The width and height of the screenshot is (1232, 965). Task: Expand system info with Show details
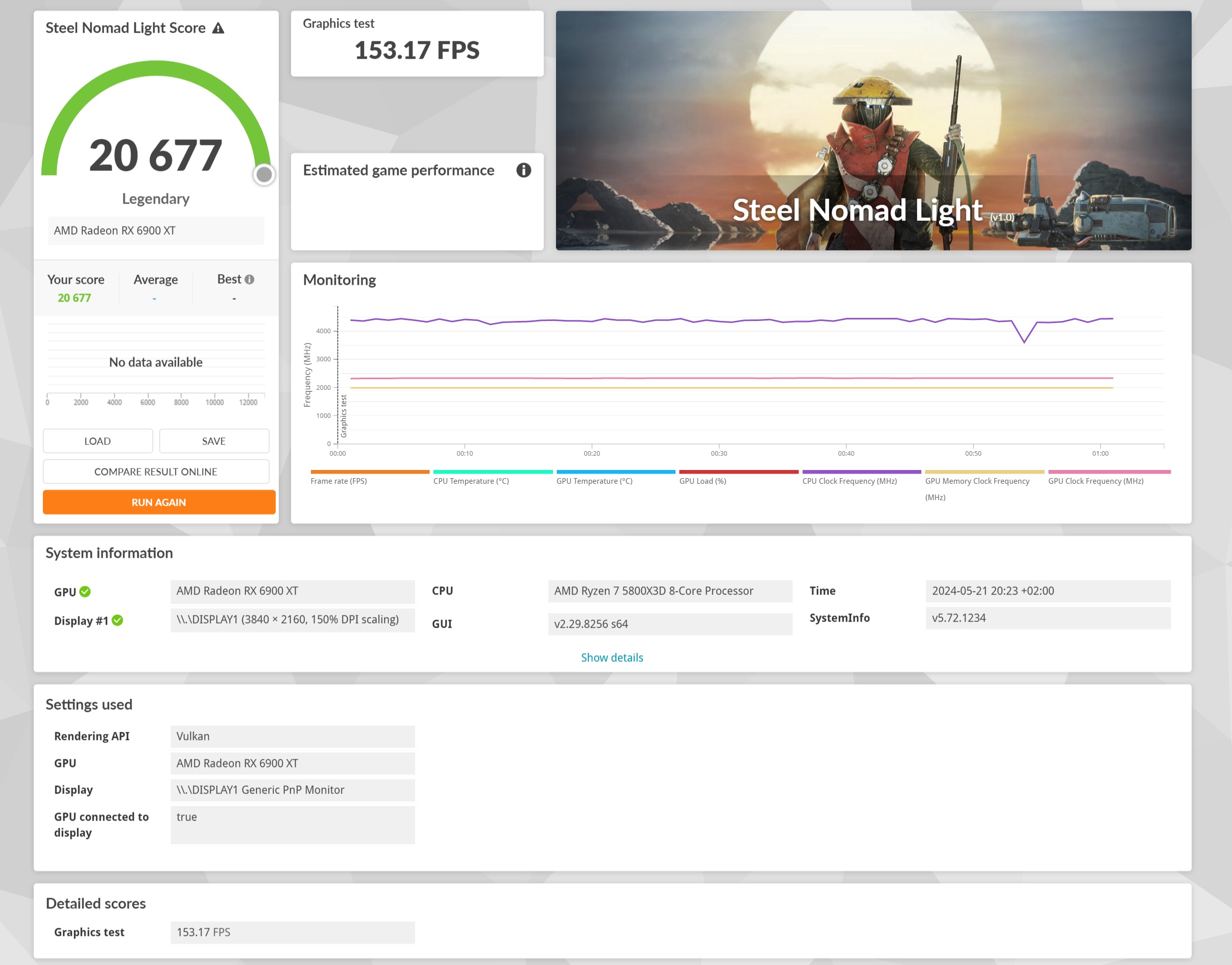[x=612, y=657]
